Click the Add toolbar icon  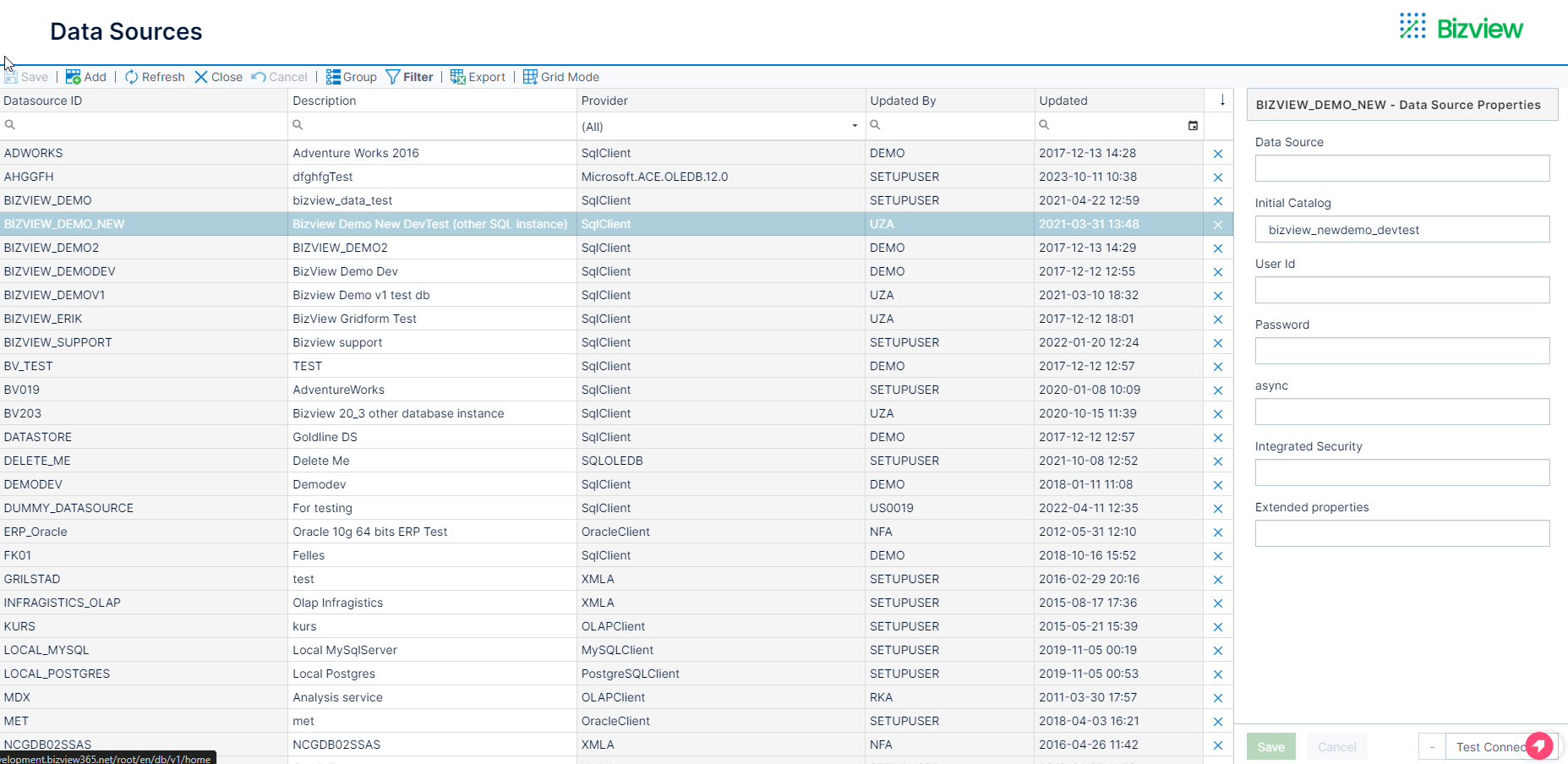click(74, 77)
